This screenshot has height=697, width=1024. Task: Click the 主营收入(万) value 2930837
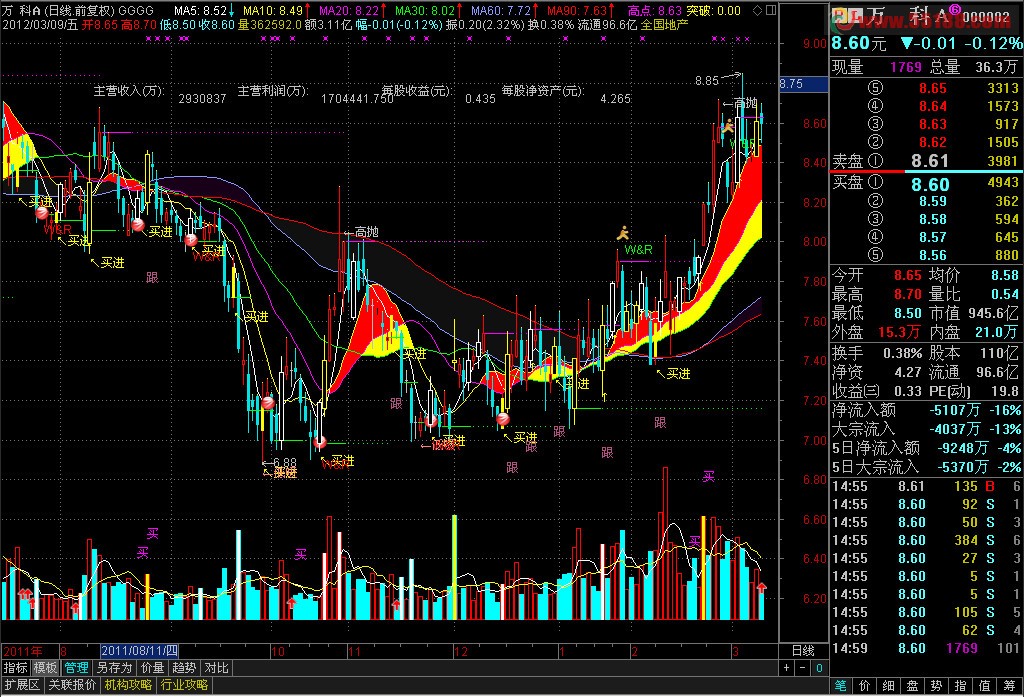202,99
